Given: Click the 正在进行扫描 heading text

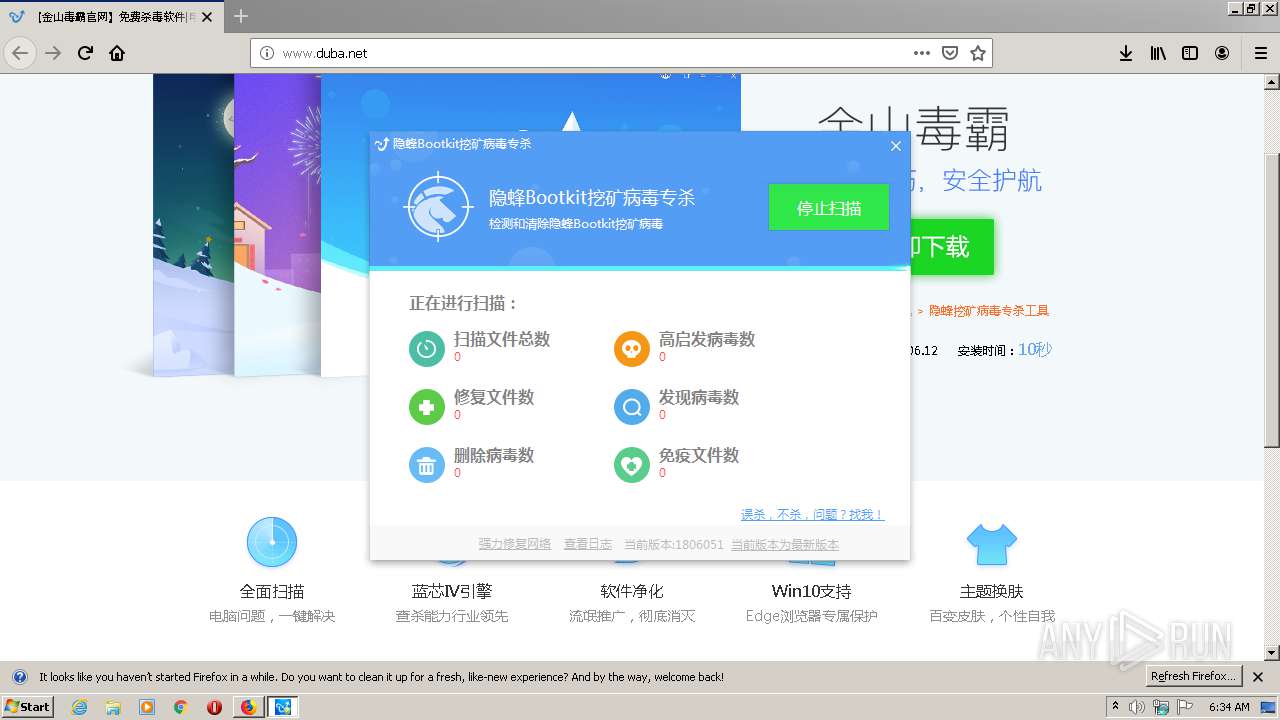Looking at the screenshot, I should click(x=464, y=303).
